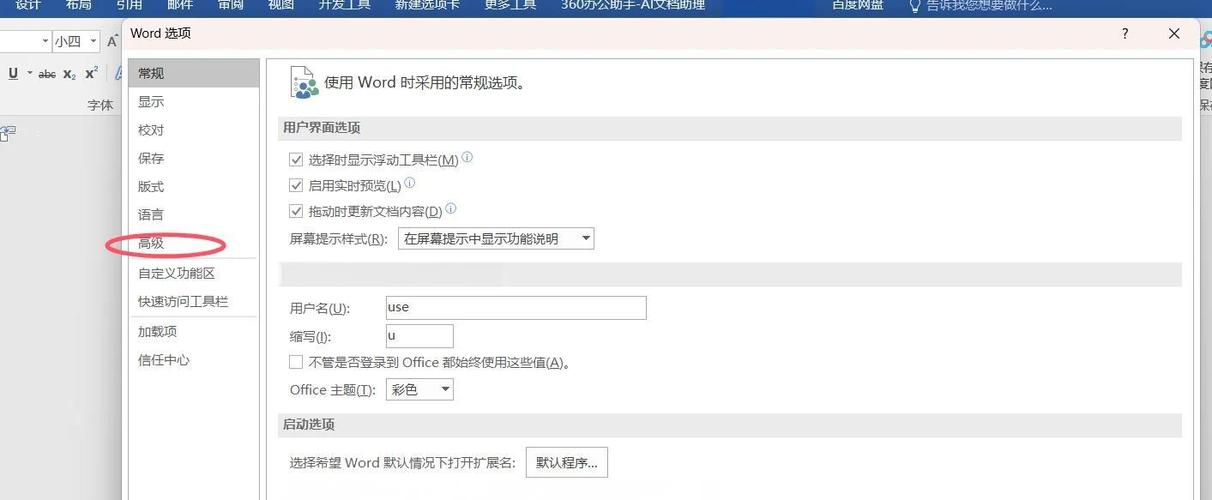The image size is (1212, 500).
Task: Click the grow font size A icon
Action: pos(112,41)
